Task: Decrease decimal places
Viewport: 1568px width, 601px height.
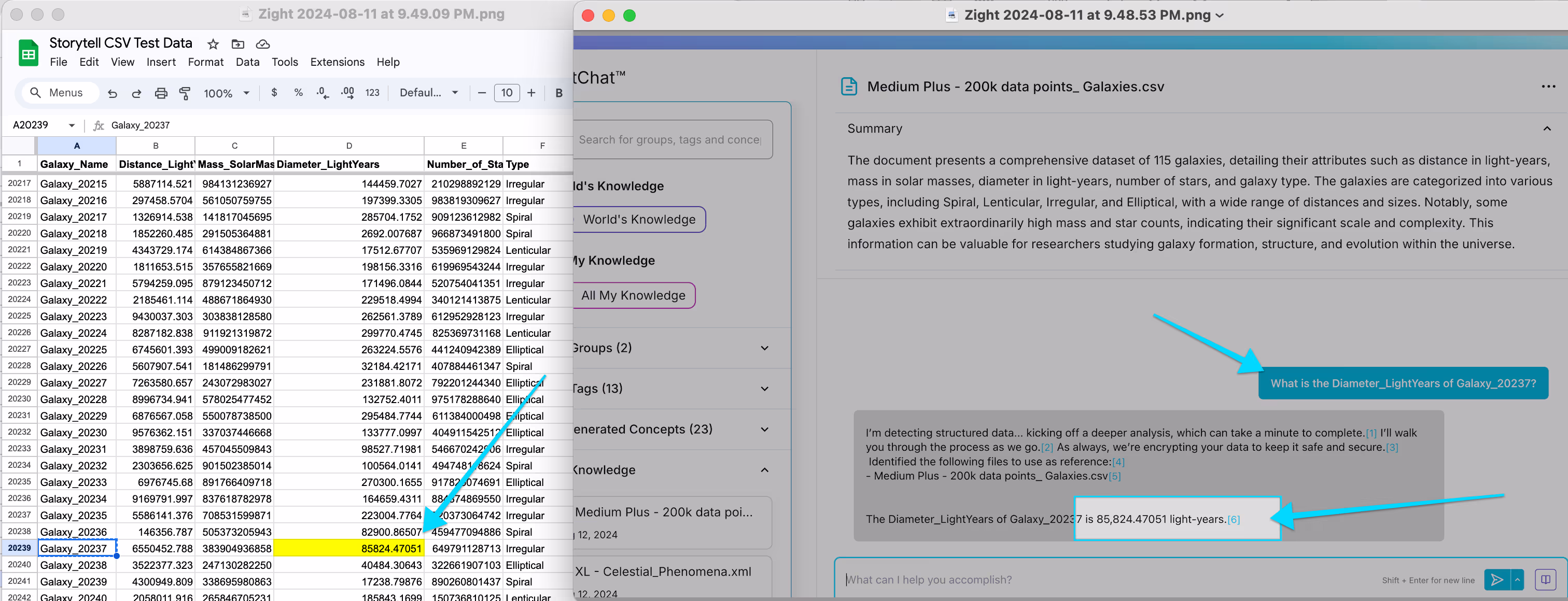Action: point(323,92)
